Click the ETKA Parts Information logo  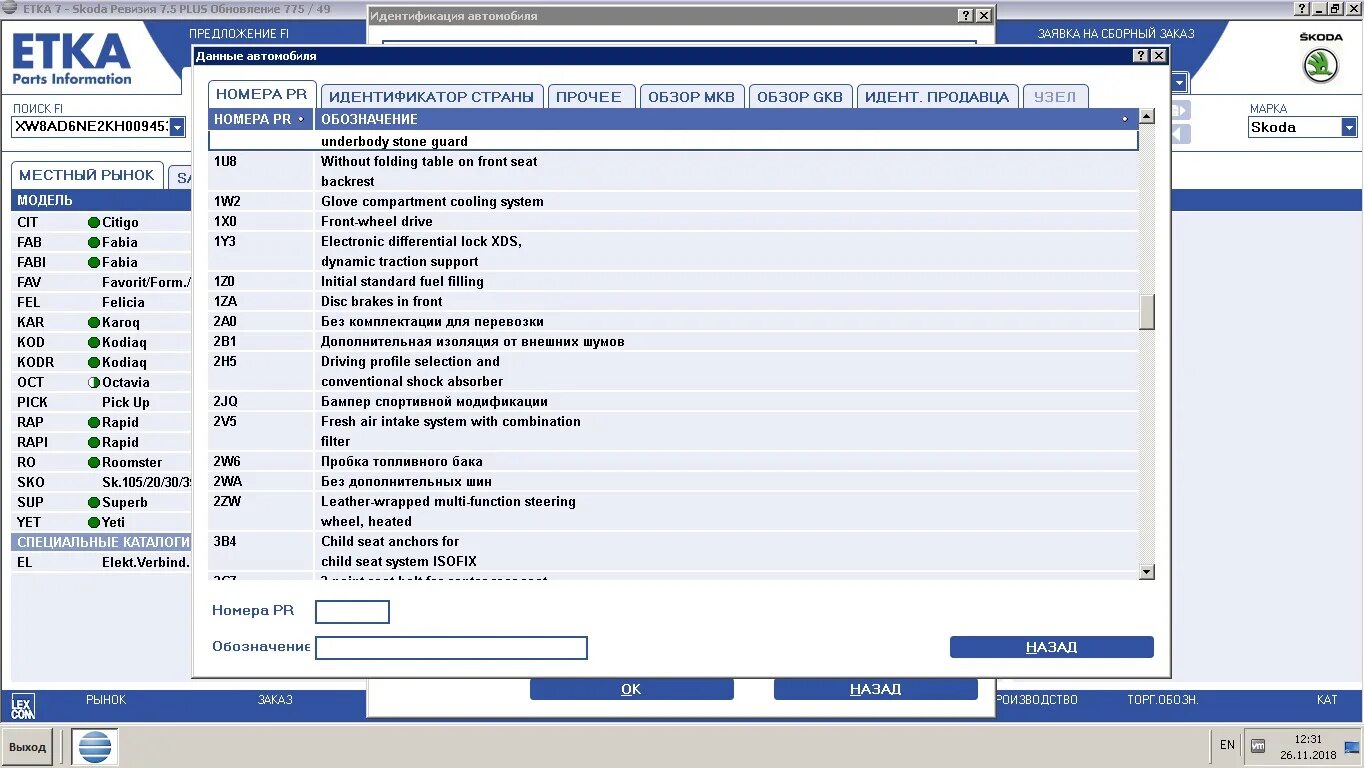(x=71, y=60)
